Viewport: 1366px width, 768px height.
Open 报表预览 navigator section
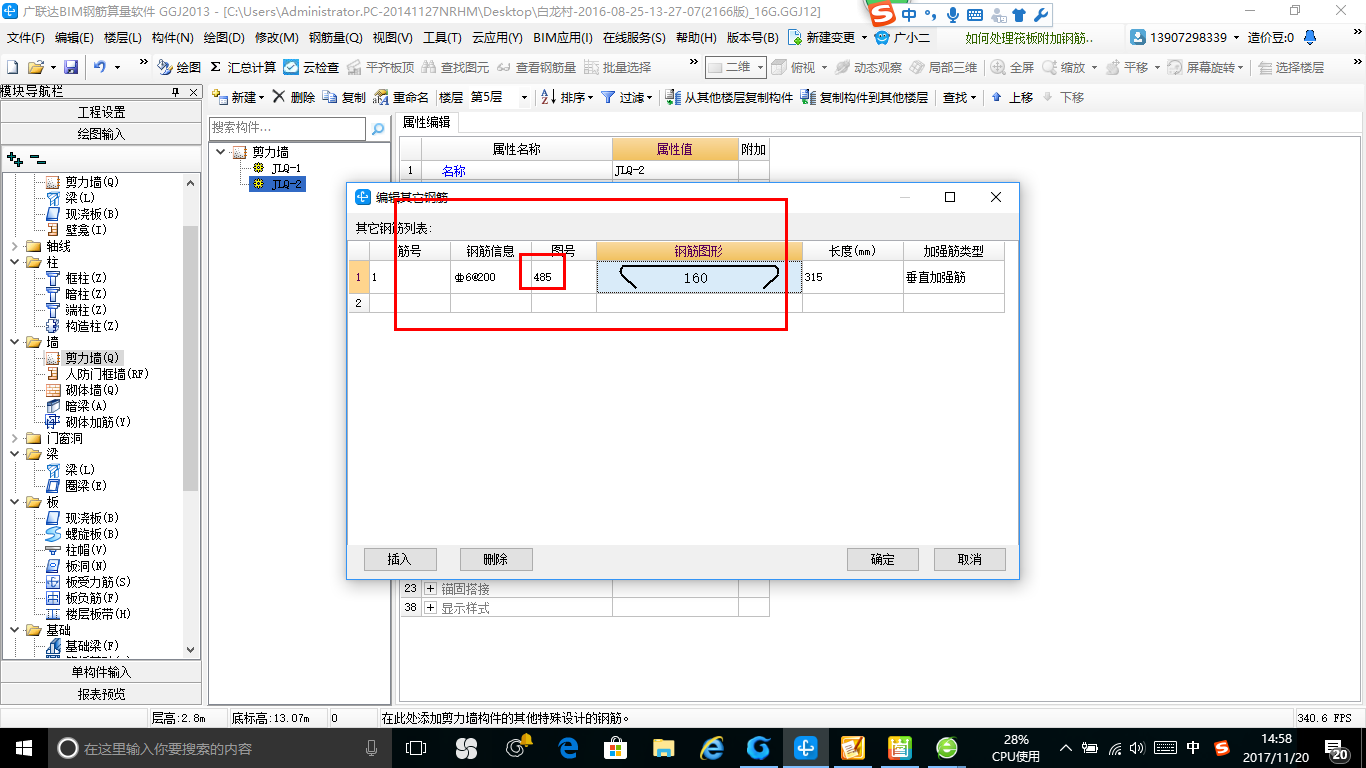point(101,694)
